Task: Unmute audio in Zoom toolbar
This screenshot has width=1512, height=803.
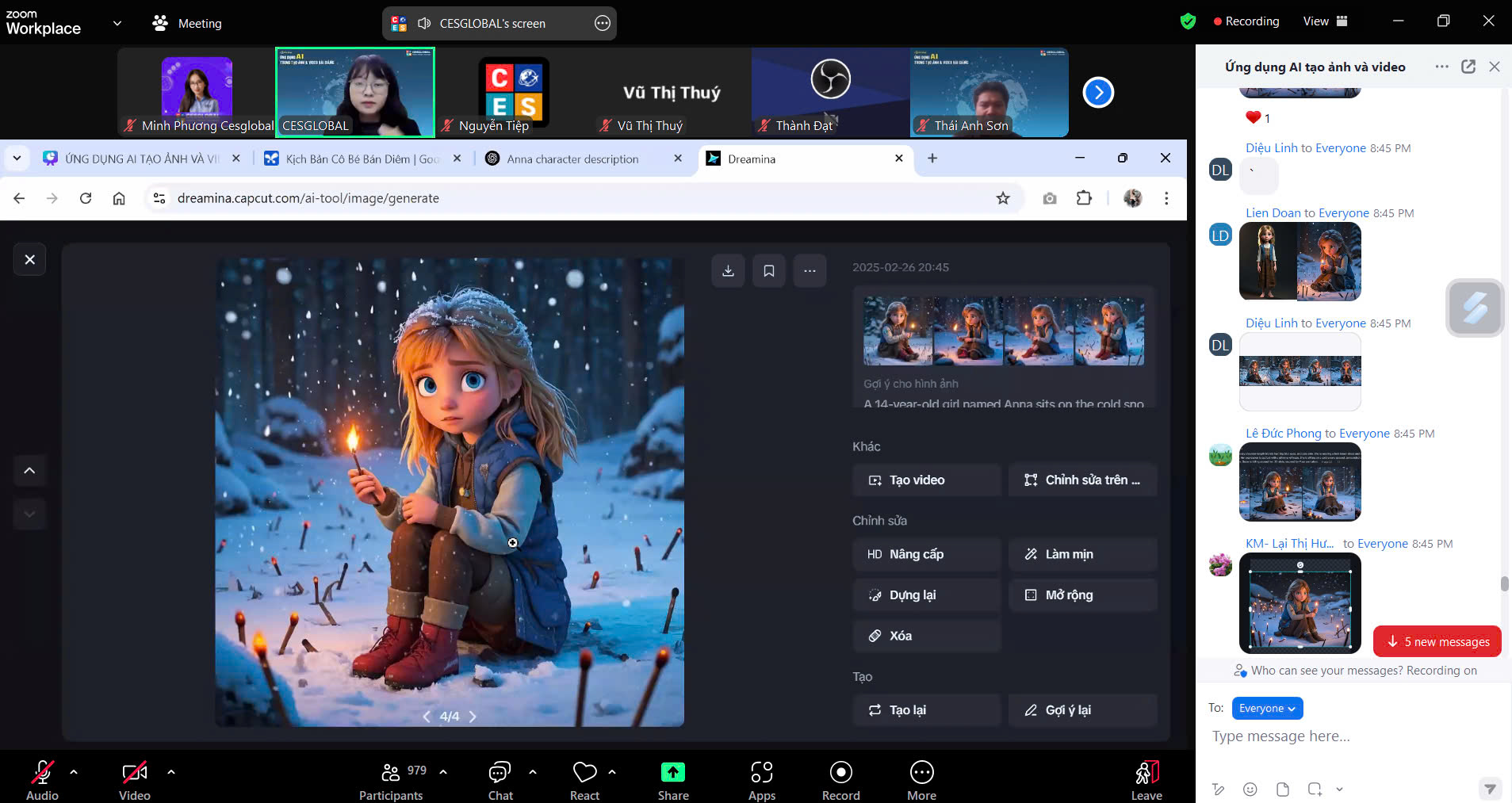Action: [42, 779]
